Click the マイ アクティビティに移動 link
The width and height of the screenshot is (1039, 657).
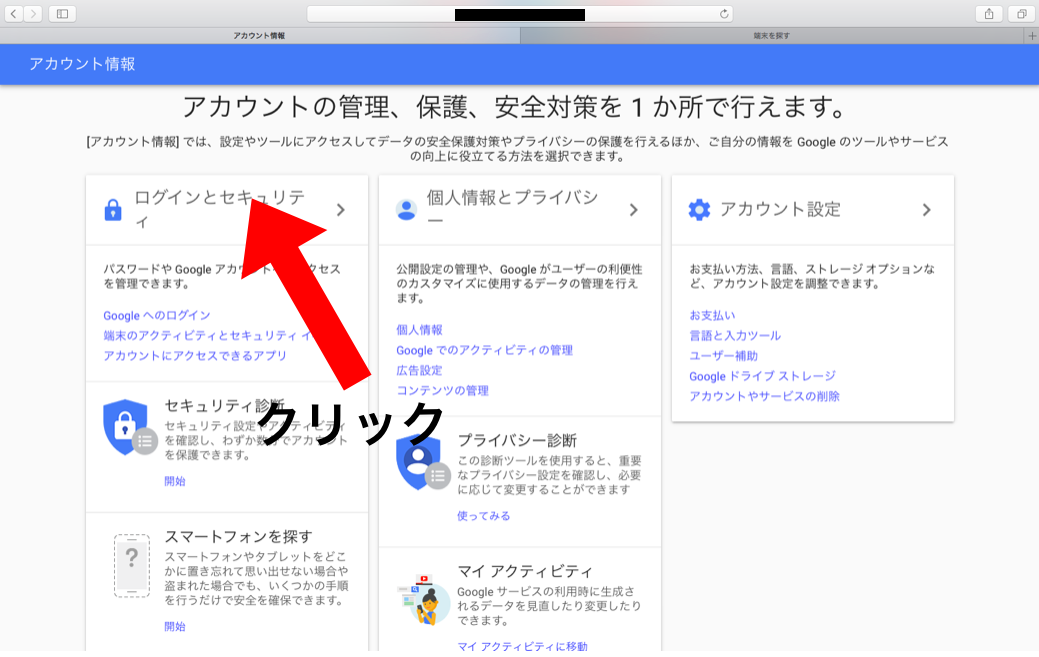click(x=522, y=646)
